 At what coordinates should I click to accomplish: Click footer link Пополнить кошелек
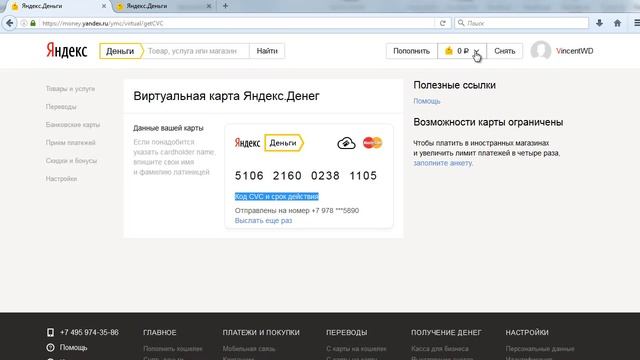click(173, 349)
